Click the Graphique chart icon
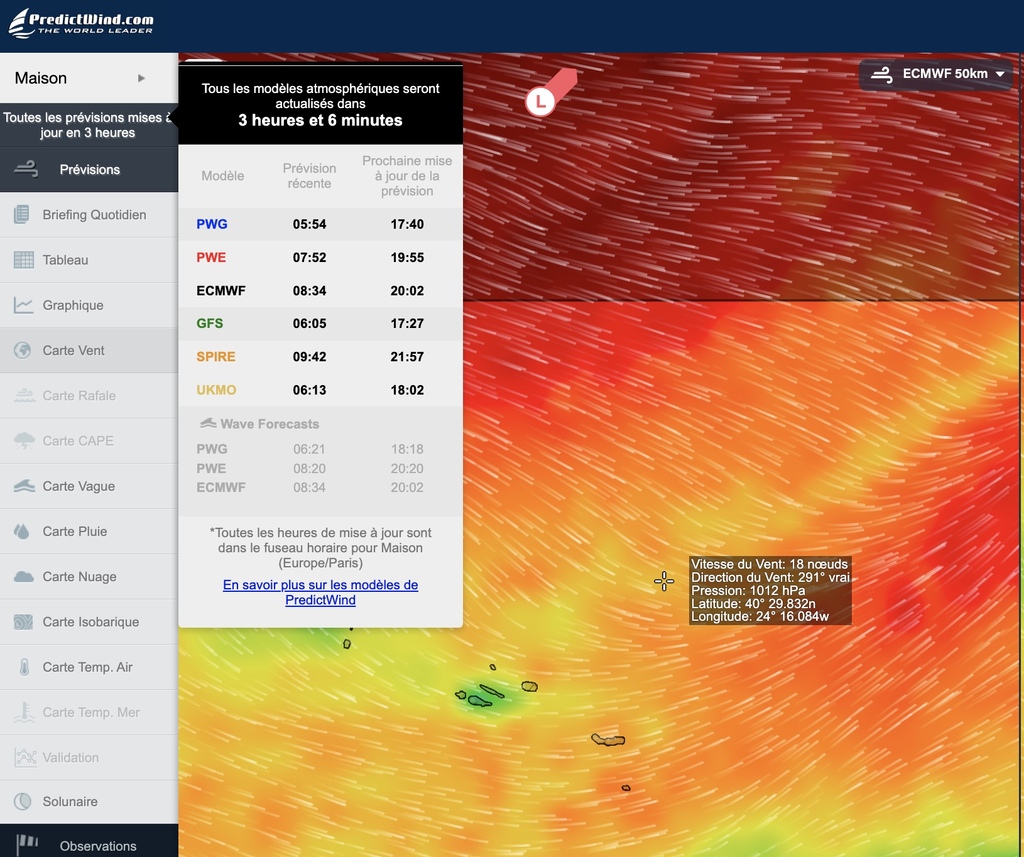1024x857 pixels. point(24,305)
